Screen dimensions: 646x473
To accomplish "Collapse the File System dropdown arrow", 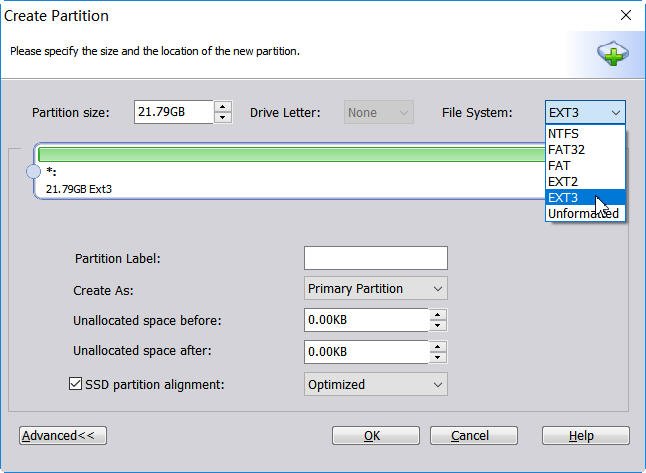I will [616, 113].
